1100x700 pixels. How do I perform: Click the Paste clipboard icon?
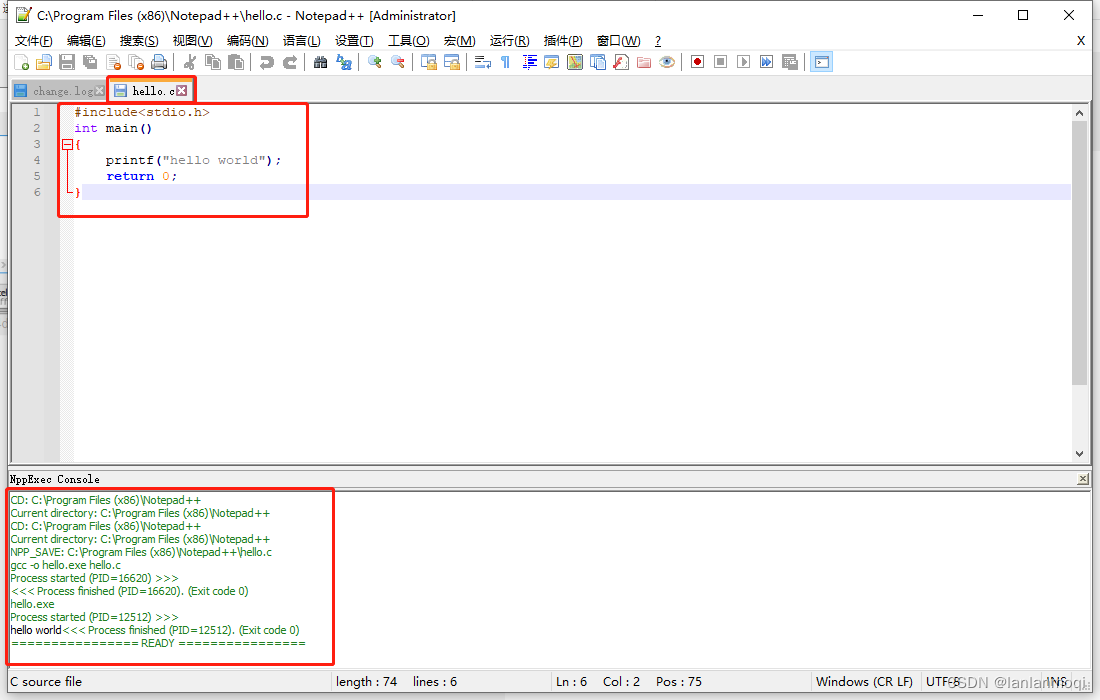pyautogui.click(x=236, y=62)
